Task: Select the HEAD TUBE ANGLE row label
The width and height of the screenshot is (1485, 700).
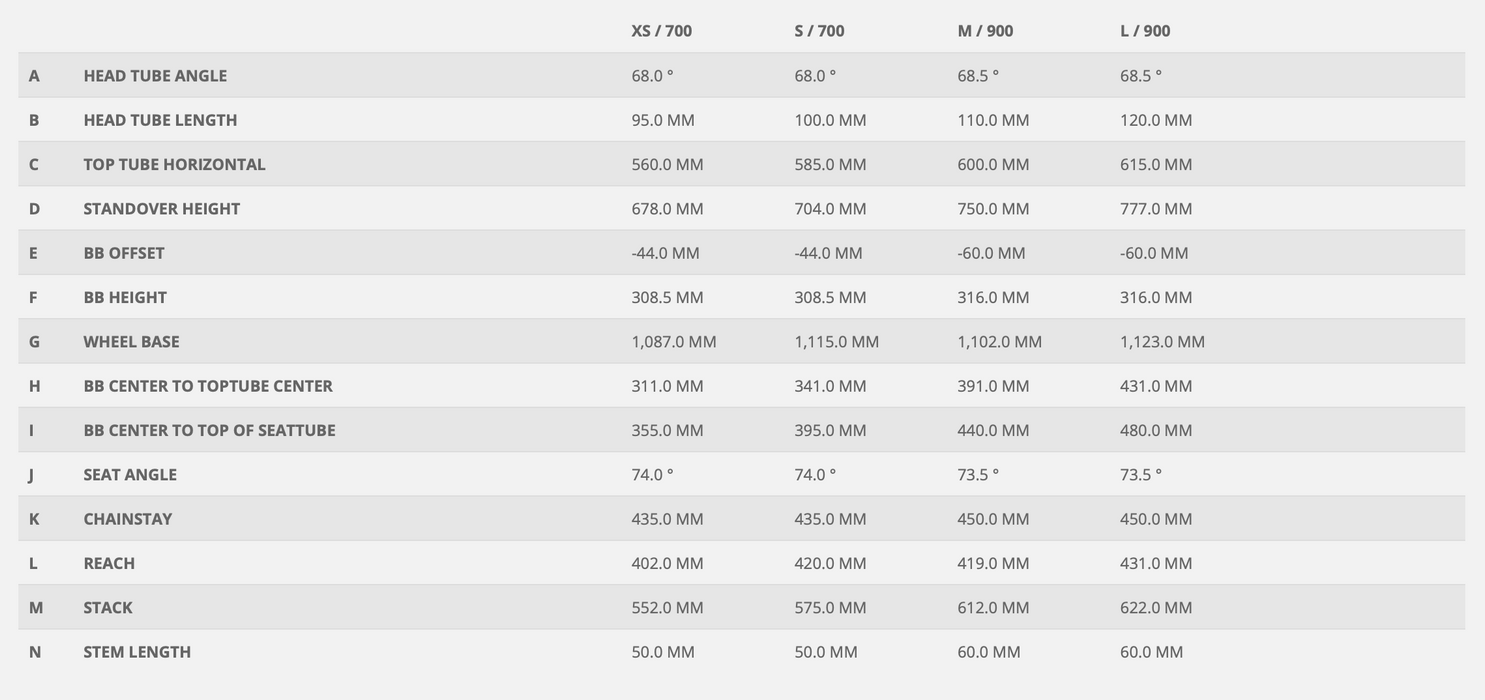Action: pos(155,76)
